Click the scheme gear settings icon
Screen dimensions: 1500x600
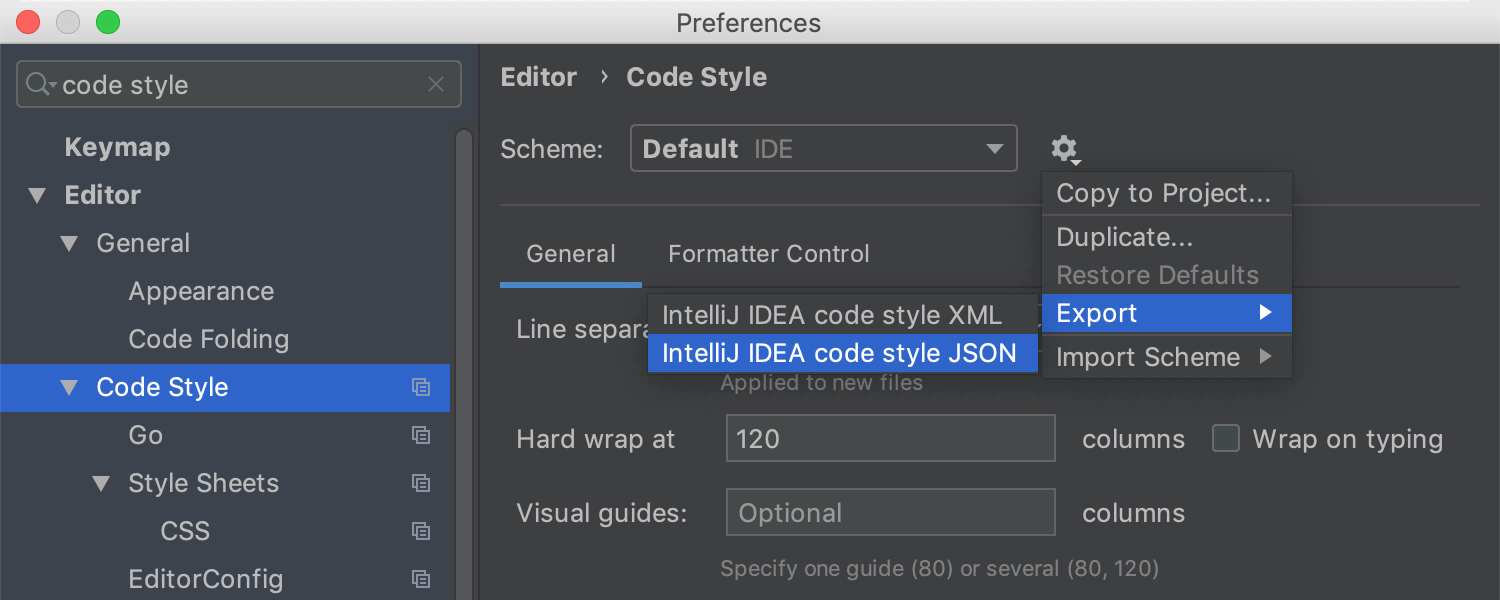pos(1064,150)
